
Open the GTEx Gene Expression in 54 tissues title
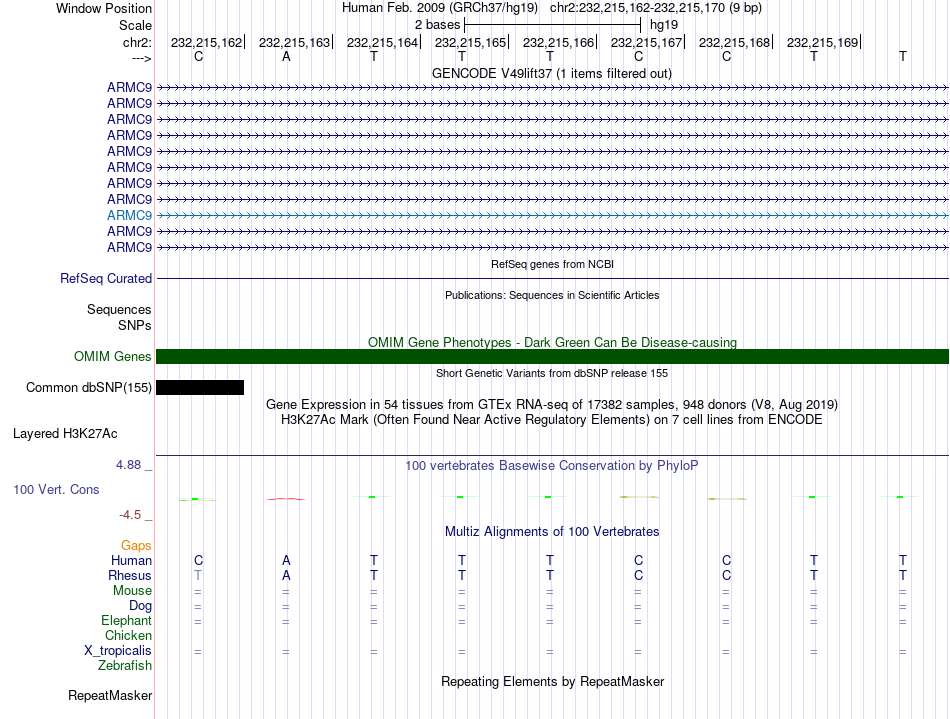[552, 404]
